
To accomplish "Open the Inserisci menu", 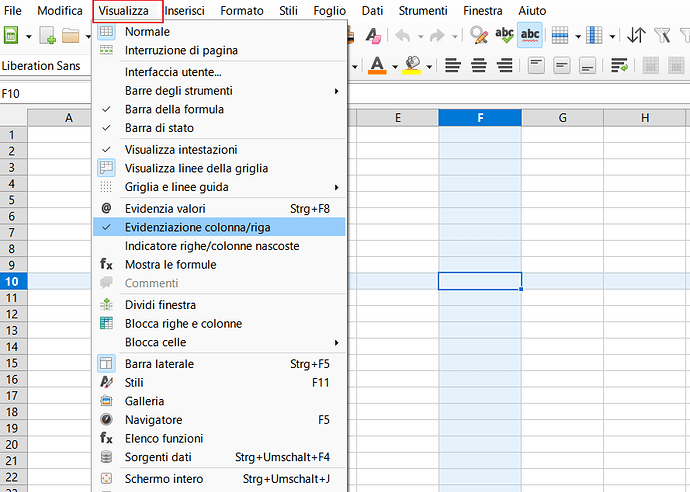I will [x=186, y=11].
